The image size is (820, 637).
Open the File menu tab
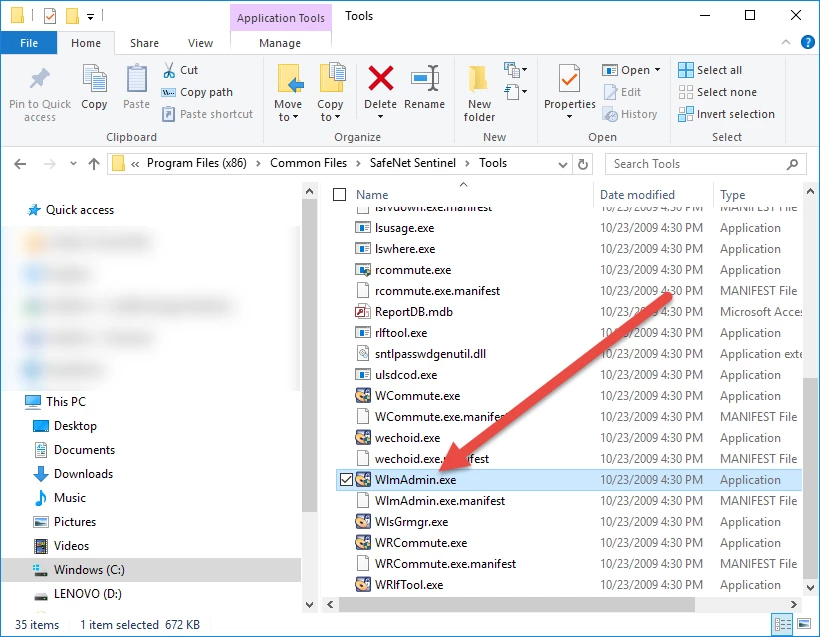pyautogui.click(x=29, y=43)
